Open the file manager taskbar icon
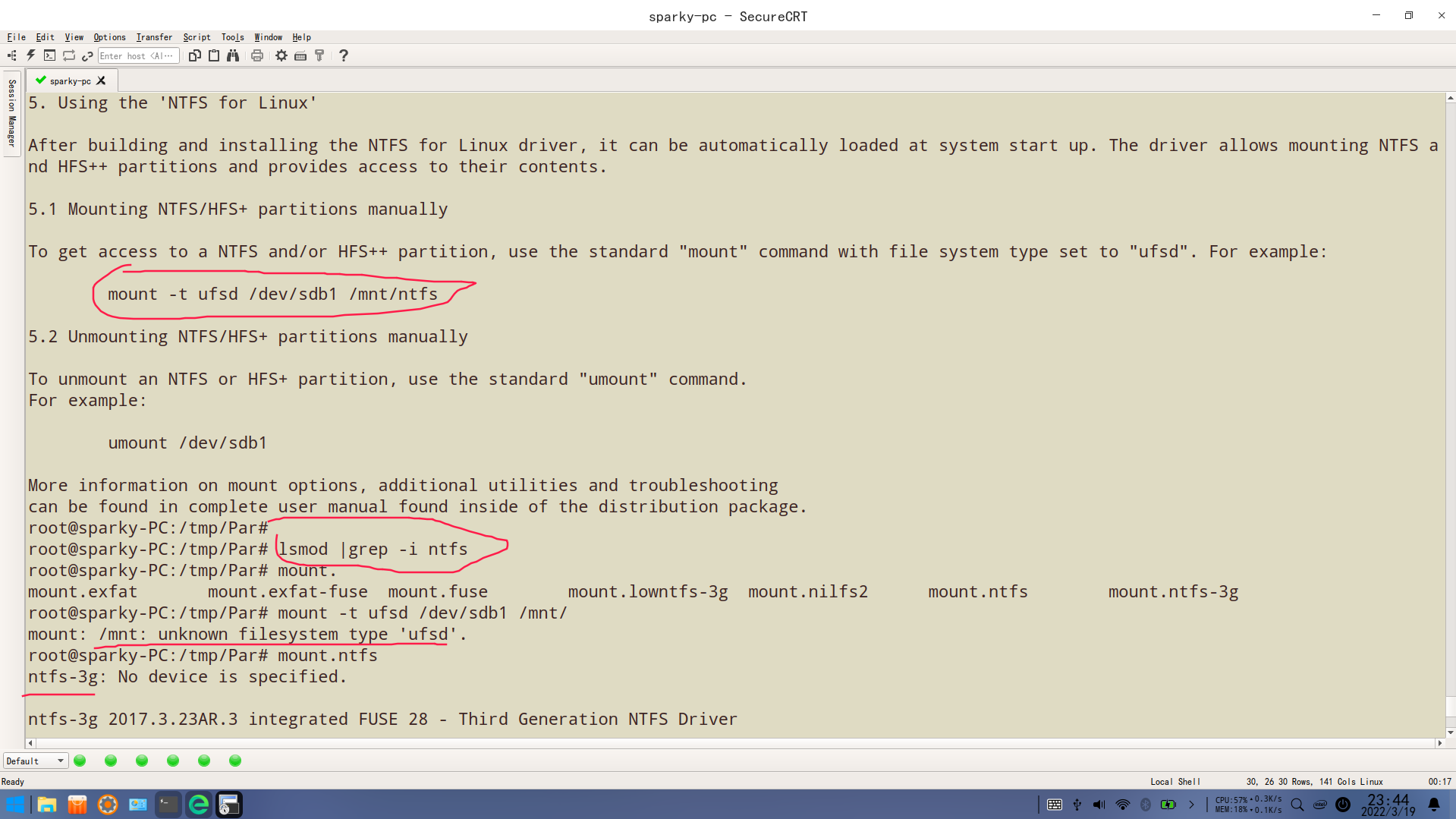The image size is (1456, 819). 47,805
